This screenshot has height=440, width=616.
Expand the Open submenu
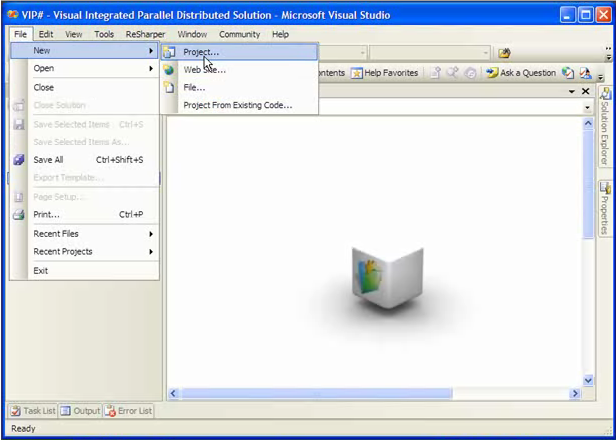point(84,68)
